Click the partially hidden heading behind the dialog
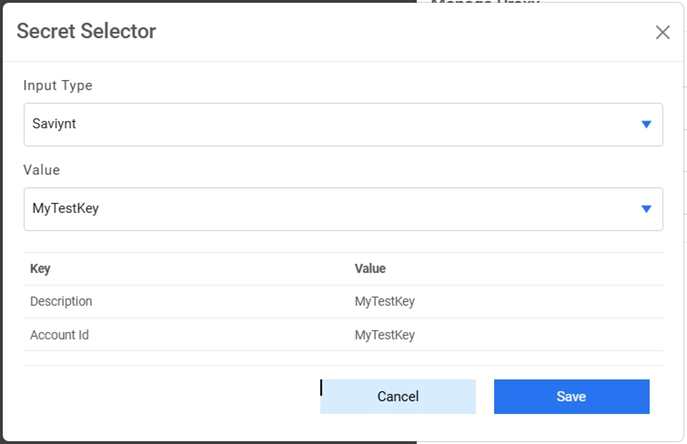The height and width of the screenshot is (444, 687). (485, 3)
